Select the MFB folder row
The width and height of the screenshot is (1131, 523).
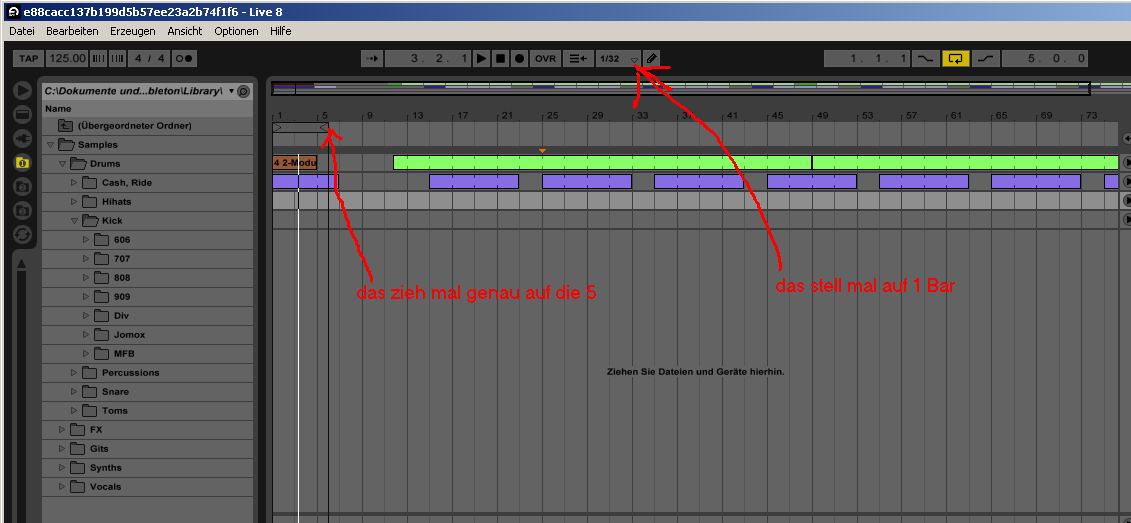pyautogui.click(x=147, y=353)
